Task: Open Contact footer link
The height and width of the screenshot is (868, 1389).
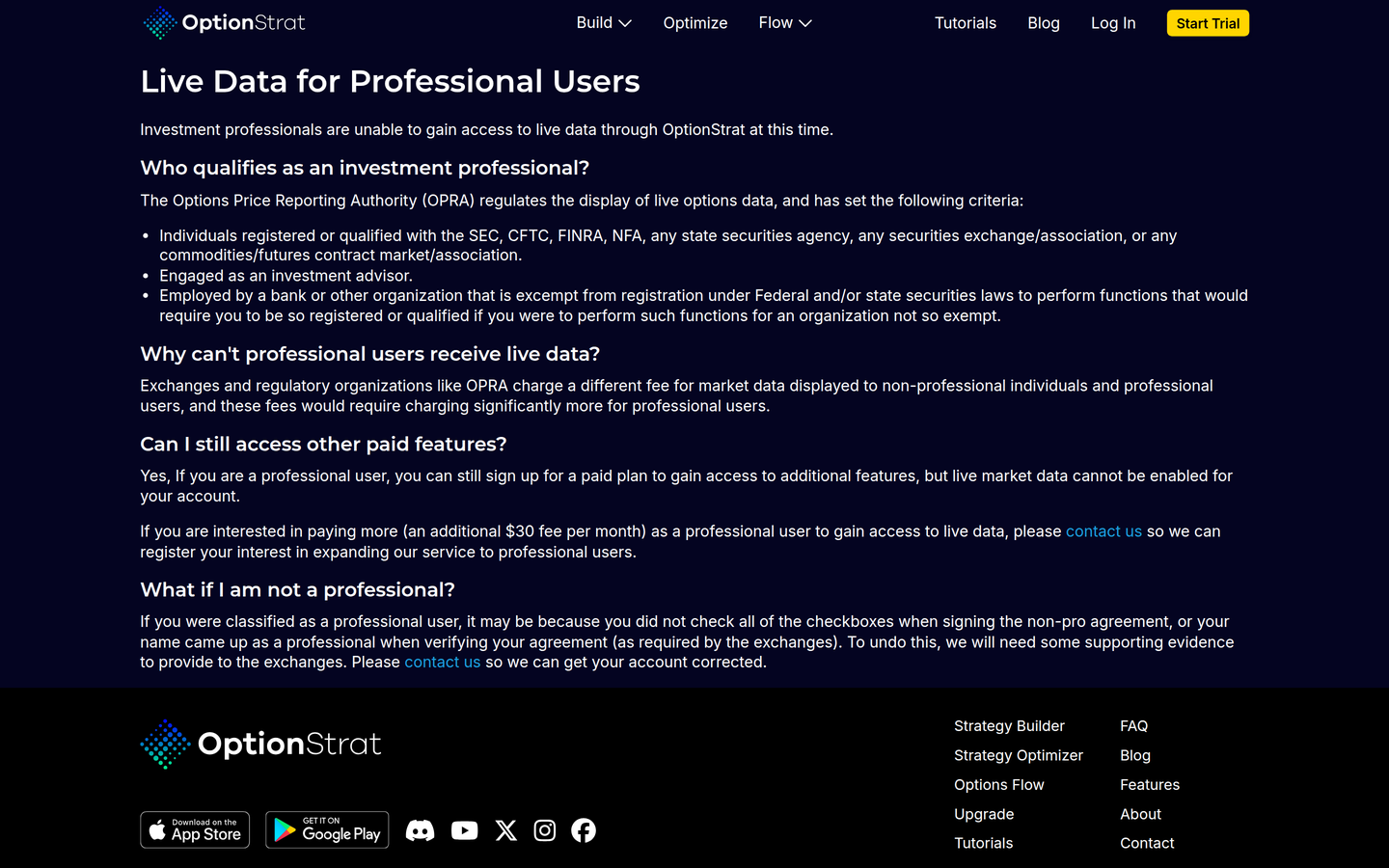Action: 1147,843
